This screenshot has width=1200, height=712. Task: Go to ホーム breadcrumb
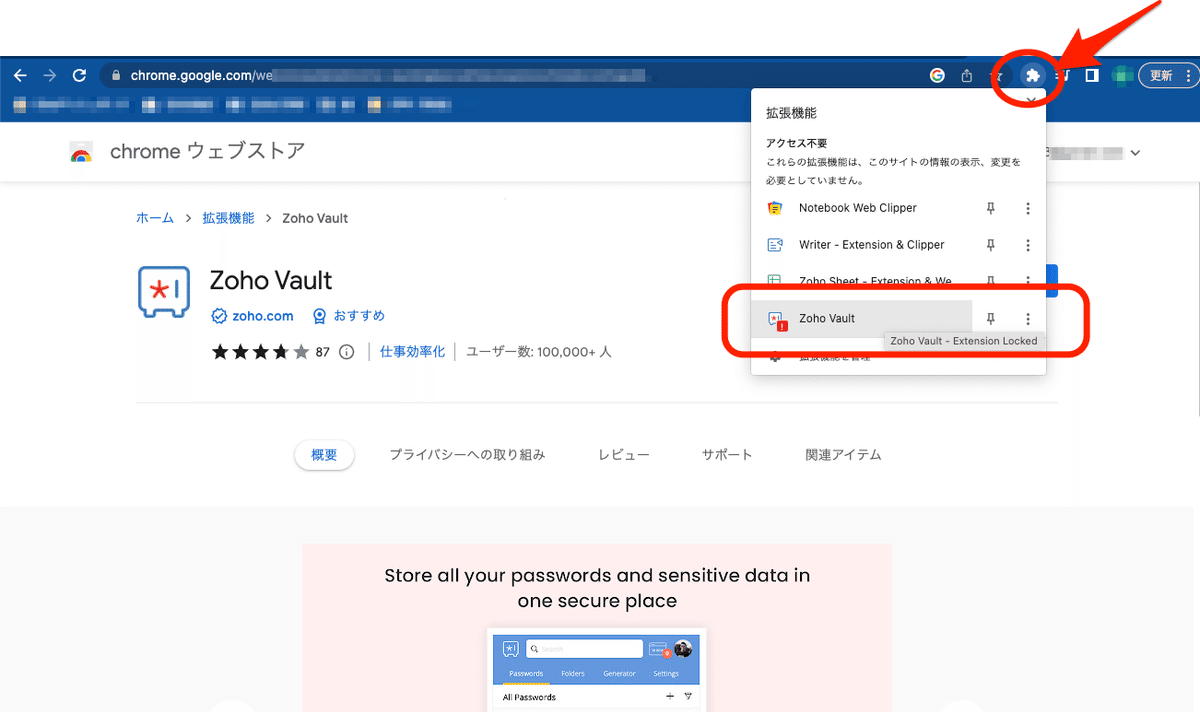tap(155, 218)
